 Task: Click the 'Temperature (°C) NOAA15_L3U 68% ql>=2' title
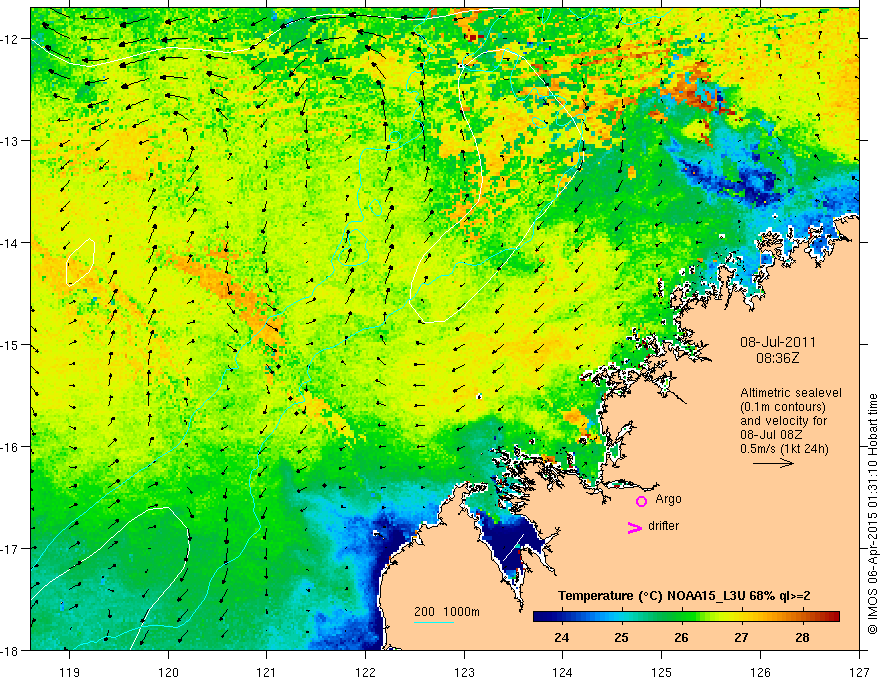point(684,595)
